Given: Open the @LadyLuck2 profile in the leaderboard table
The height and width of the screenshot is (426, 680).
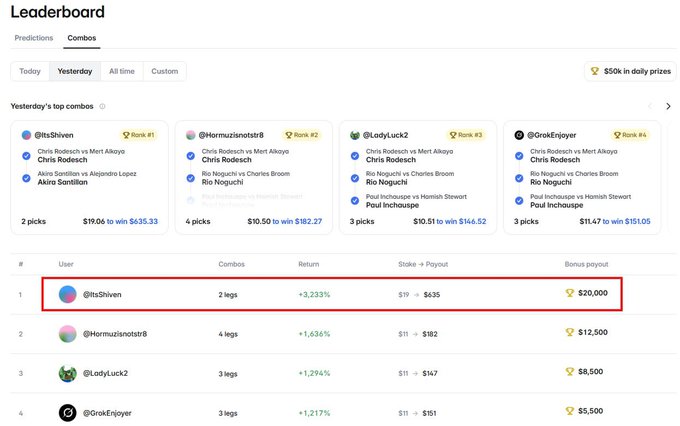Looking at the screenshot, I should pyautogui.click(x=105, y=373).
